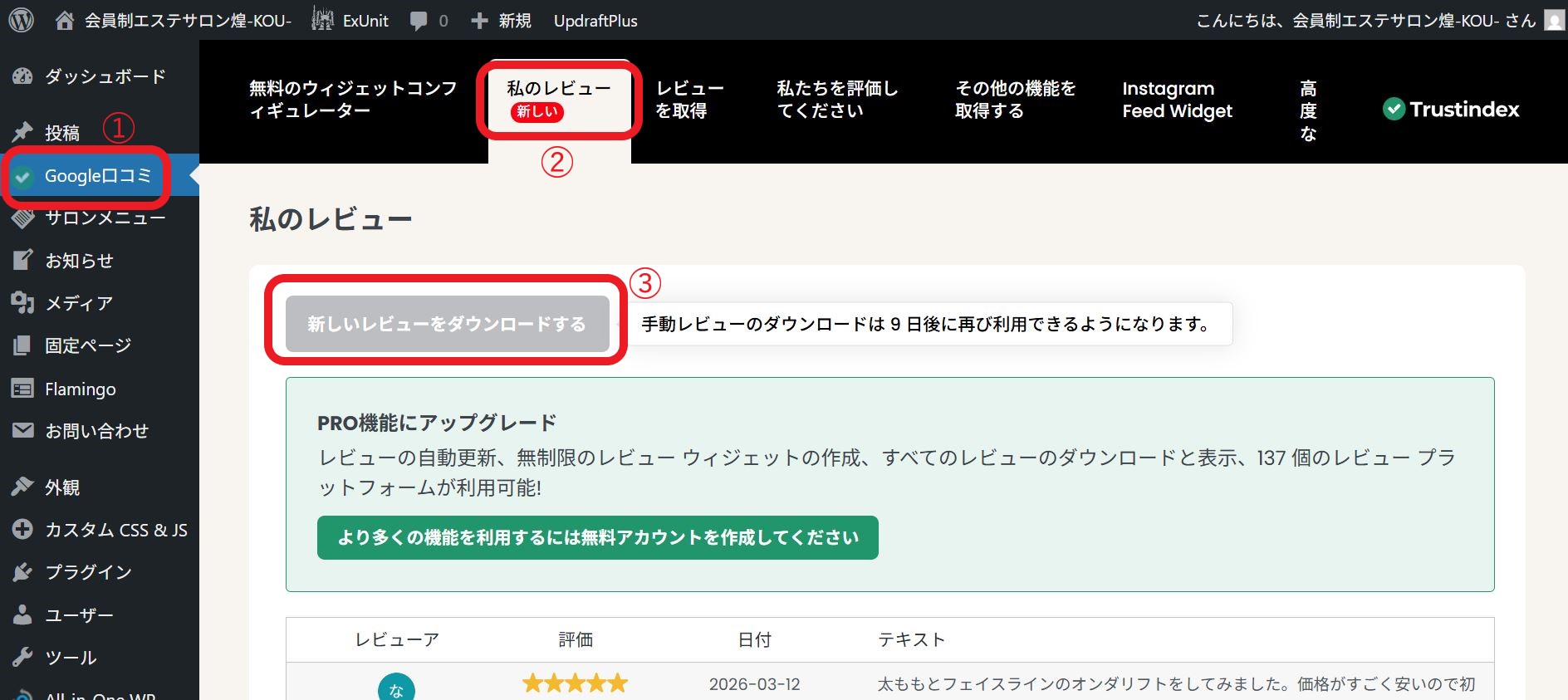Switch to the 私のレビュー tab
The image size is (1568, 700).
(558, 100)
